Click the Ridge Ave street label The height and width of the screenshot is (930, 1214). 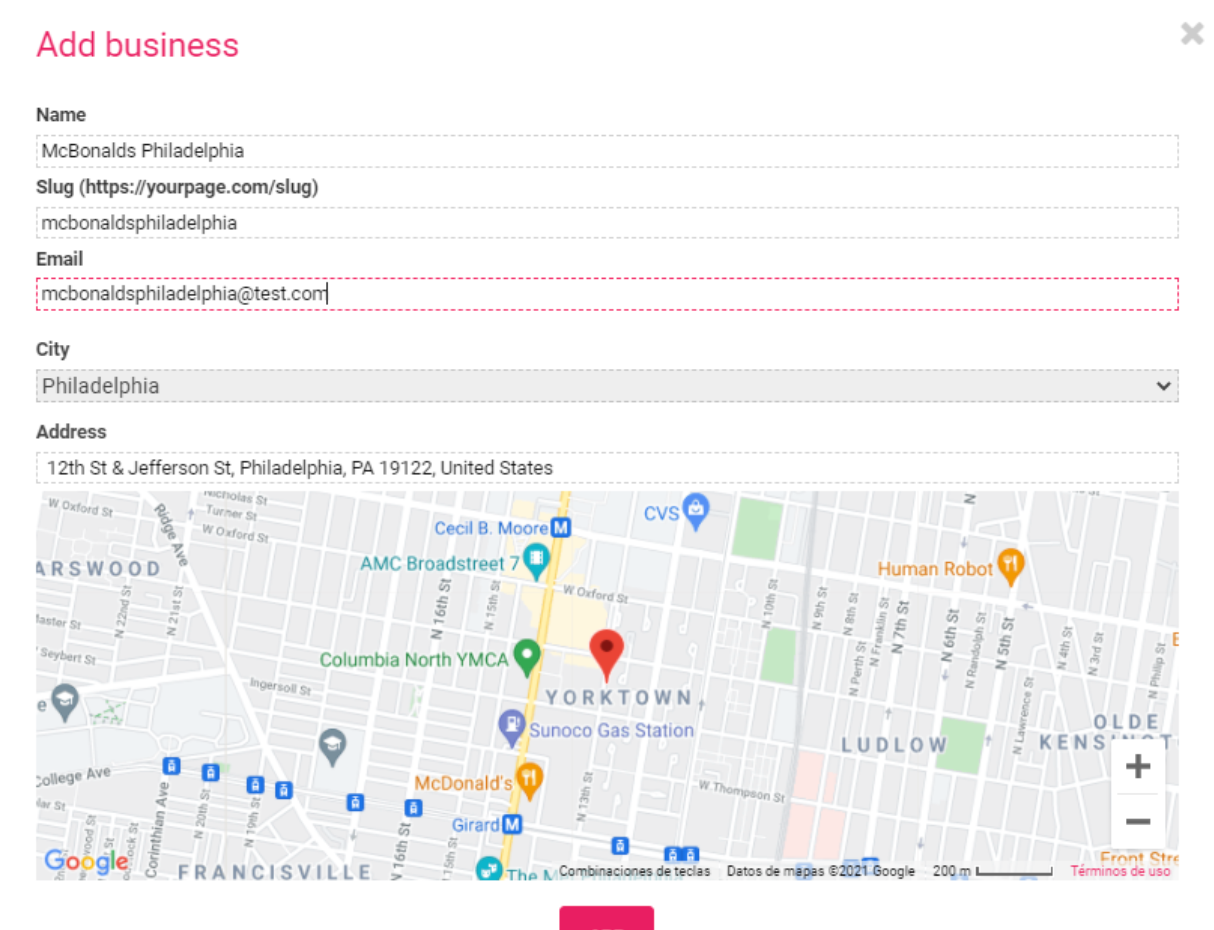[170, 535]
